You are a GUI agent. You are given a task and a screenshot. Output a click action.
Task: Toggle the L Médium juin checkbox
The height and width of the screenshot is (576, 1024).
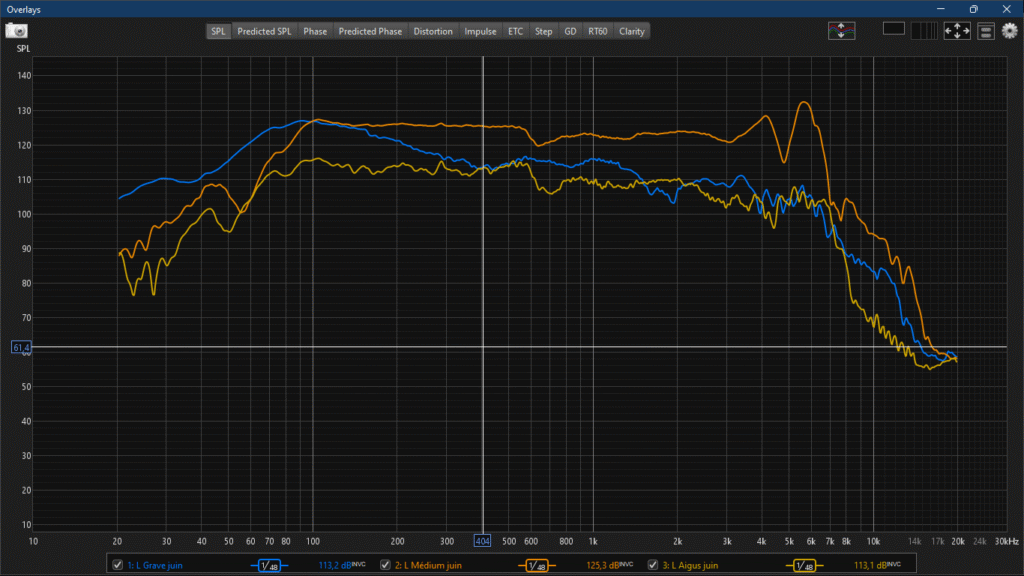(x=385, y=565)
